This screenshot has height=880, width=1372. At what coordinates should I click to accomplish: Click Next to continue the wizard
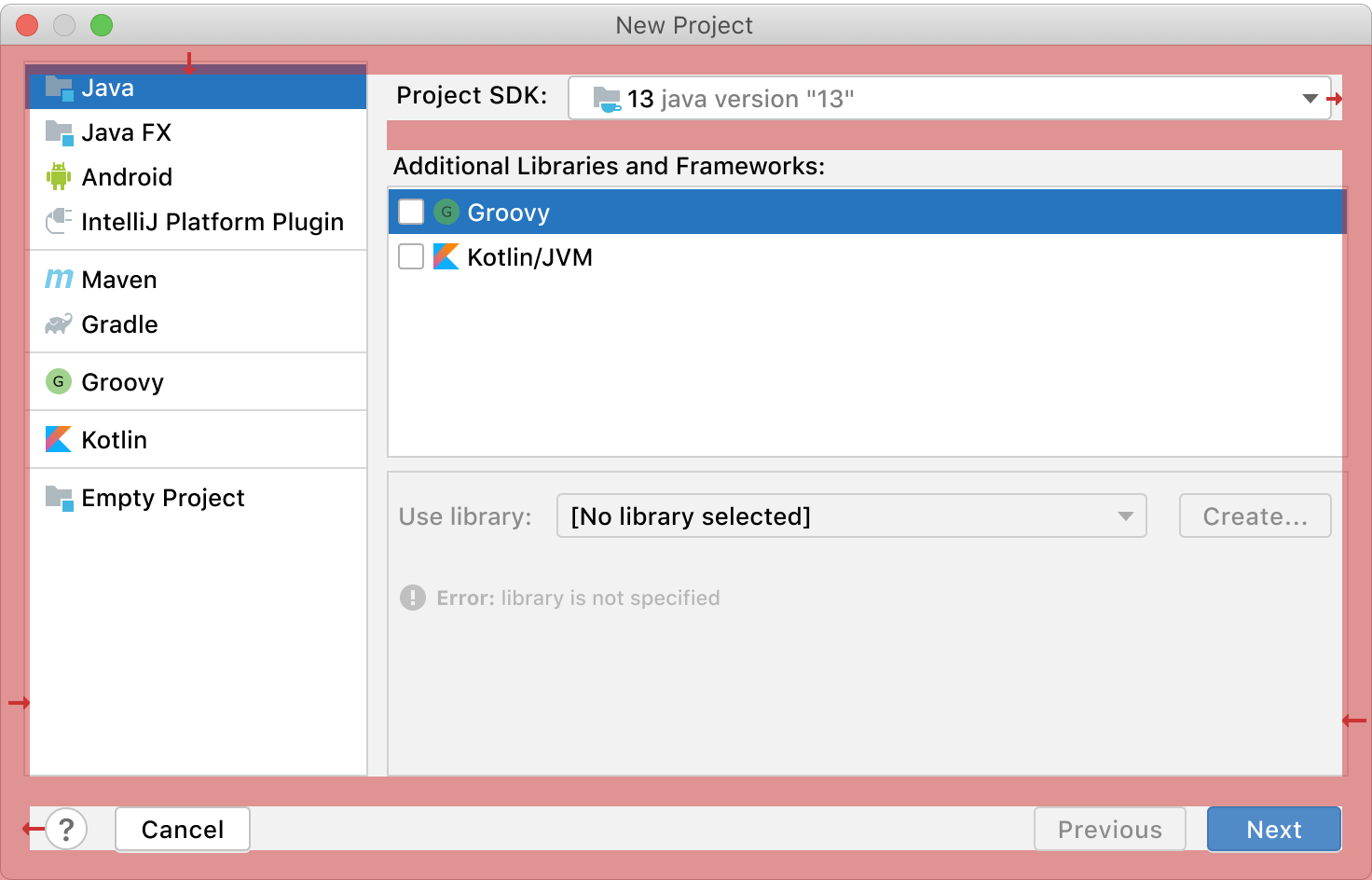1273,829
